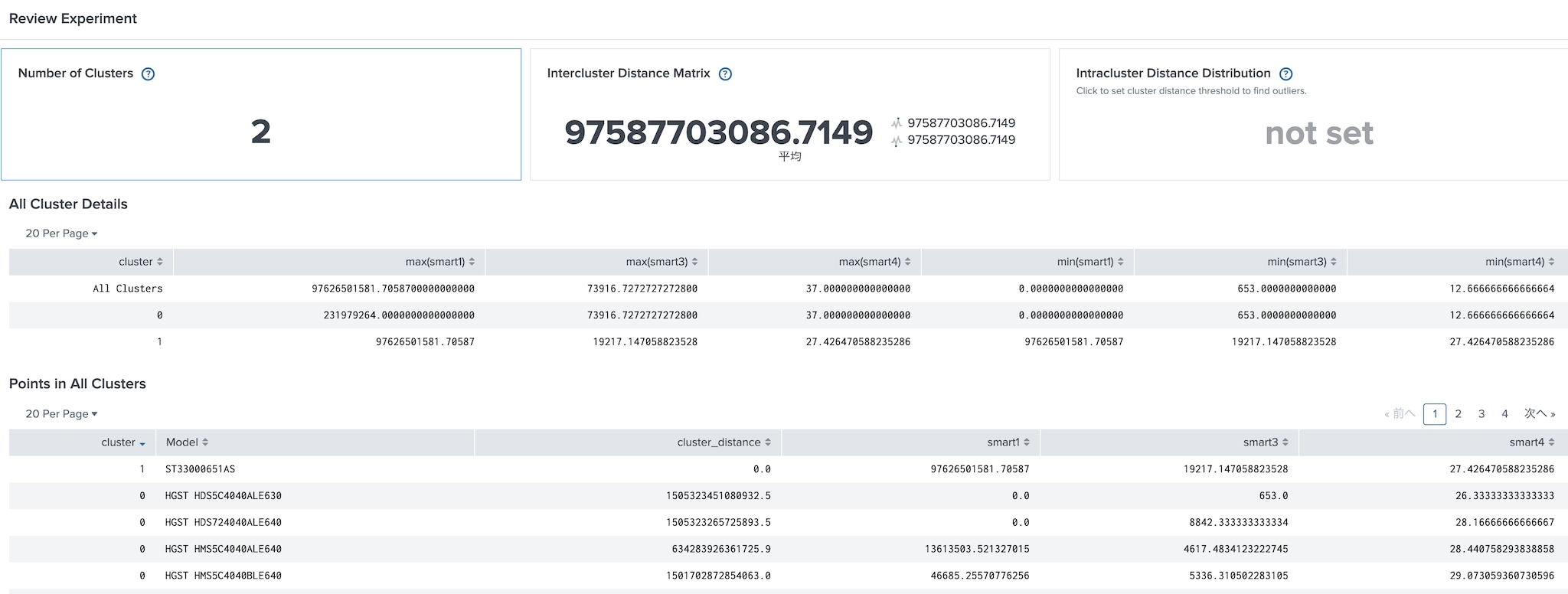The image size is (1568, 594).
Task: Click smart1 value 46685.25570776256
Action: point(980,576)
